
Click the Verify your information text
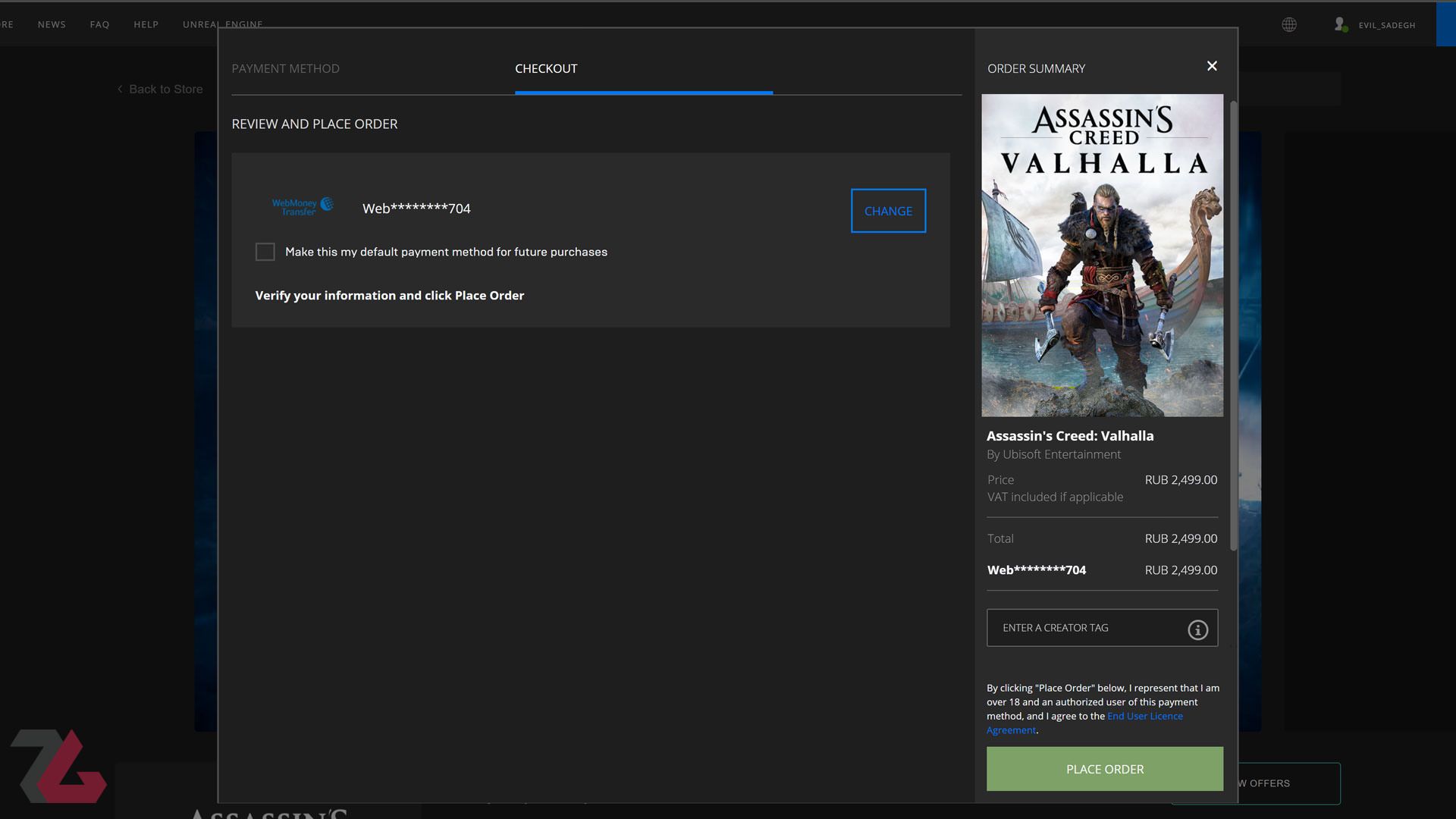click(389, 296)
